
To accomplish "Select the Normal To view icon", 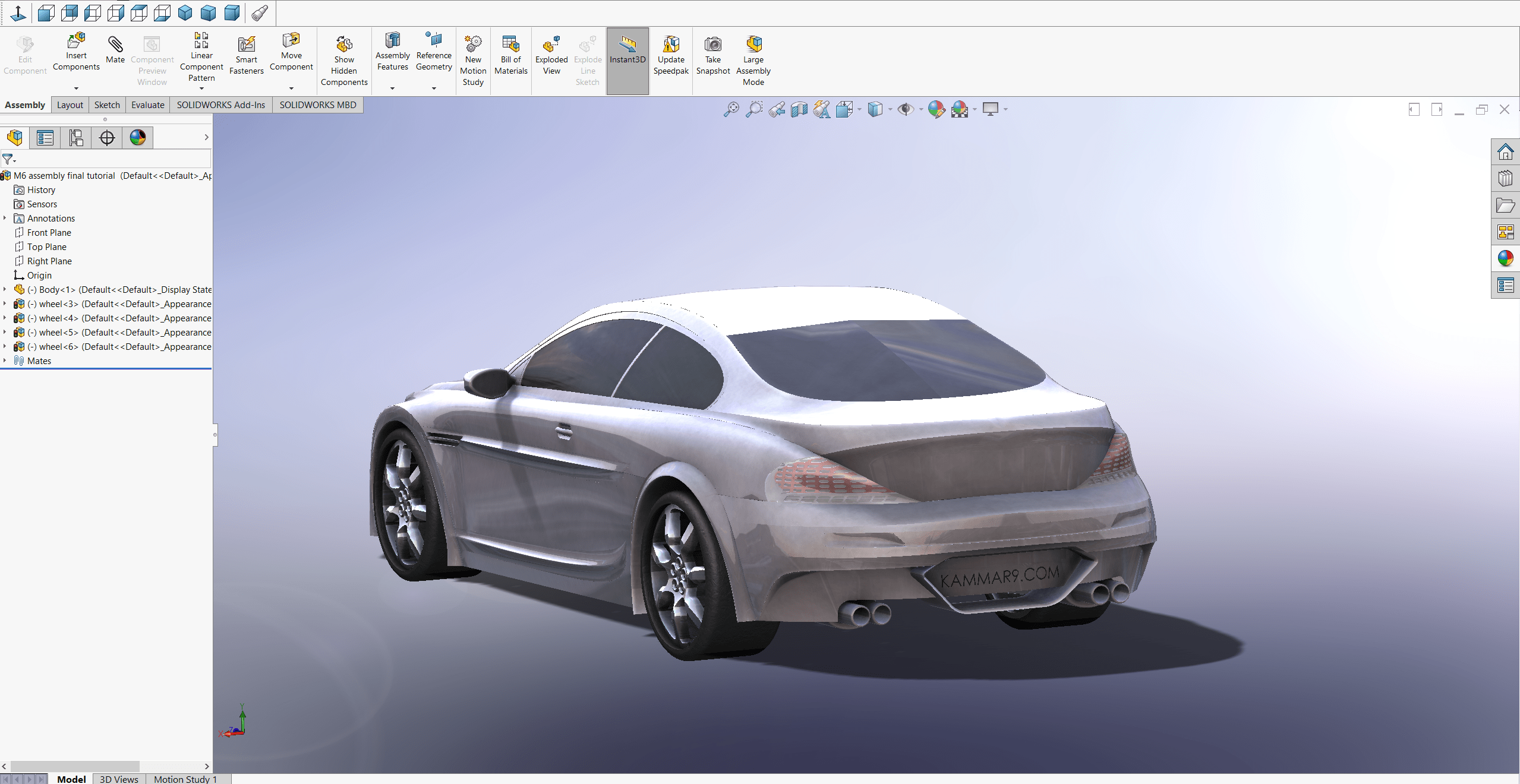I will coord(18,12).
